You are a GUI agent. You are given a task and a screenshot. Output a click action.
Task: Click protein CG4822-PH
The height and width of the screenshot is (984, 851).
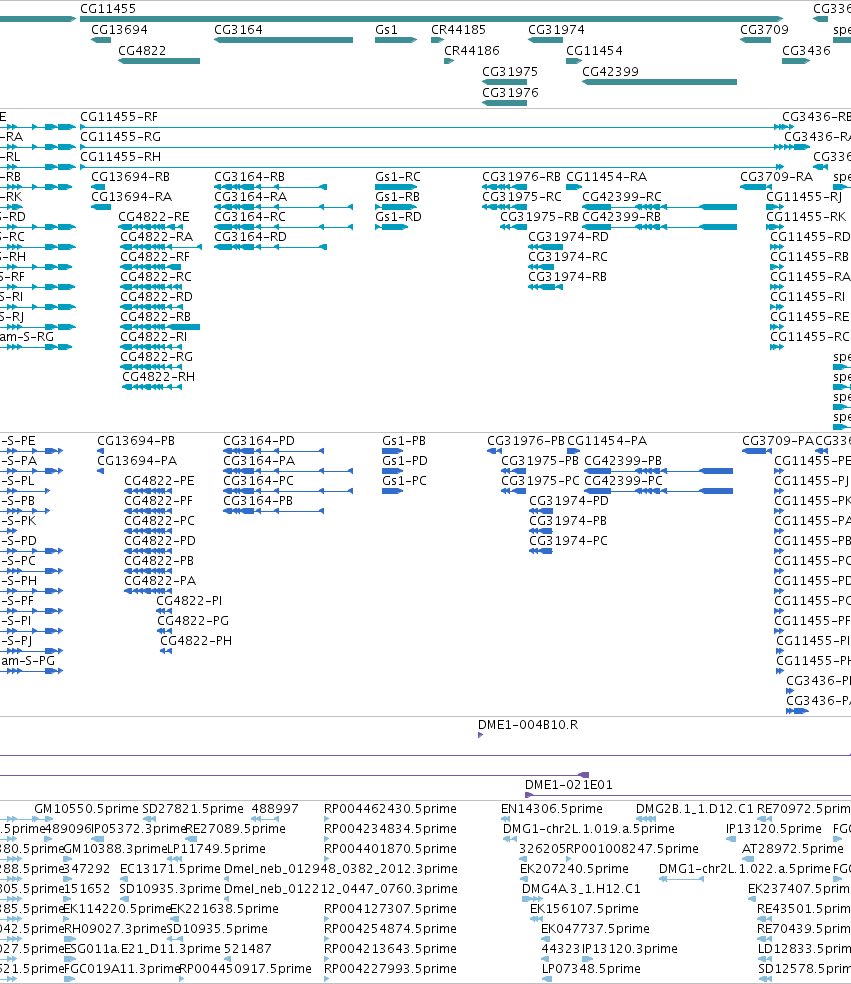pos(196,641)
